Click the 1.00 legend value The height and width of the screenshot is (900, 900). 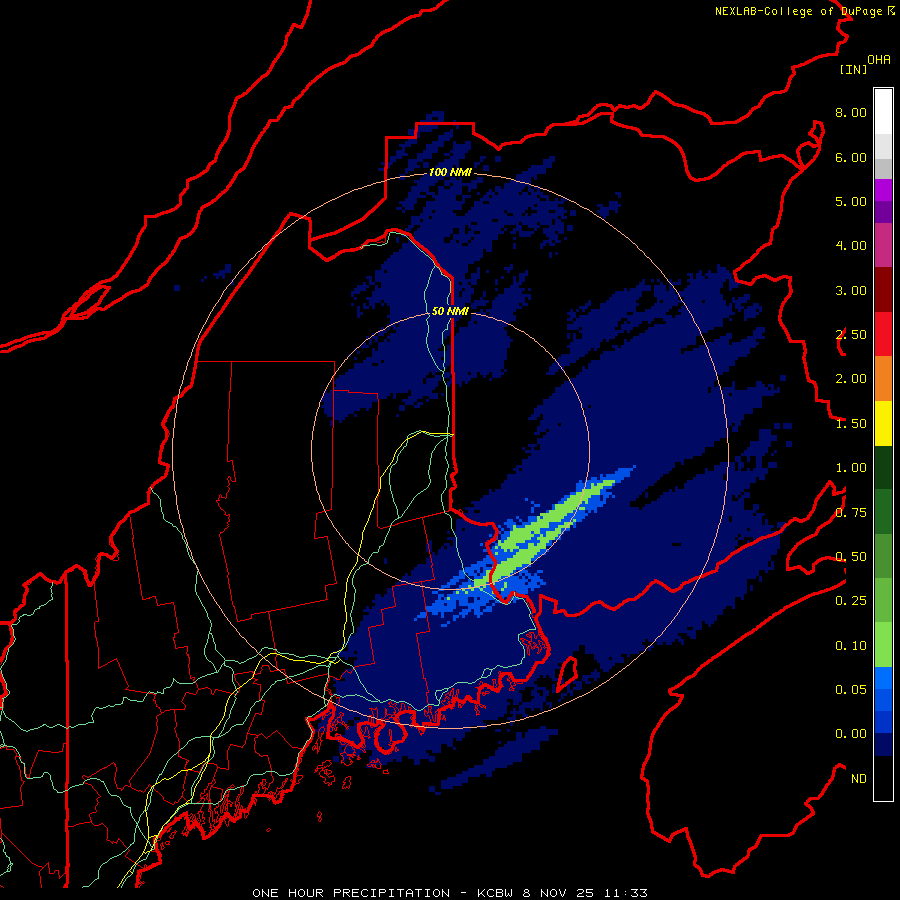tap(851, 468)
